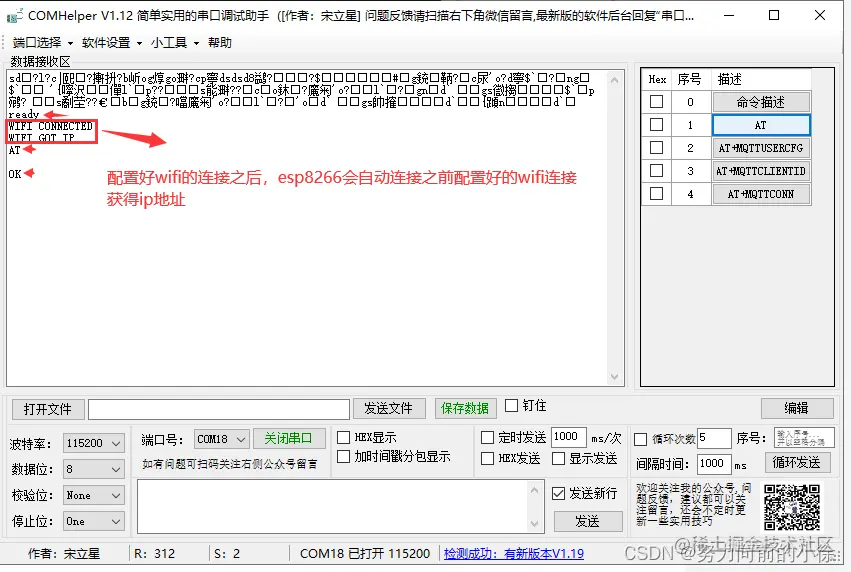This screenshot has height=572, width=851.
Task: Click receive area scrollbar down arrow
Action: pyautogui.click(x=614, y=377)
